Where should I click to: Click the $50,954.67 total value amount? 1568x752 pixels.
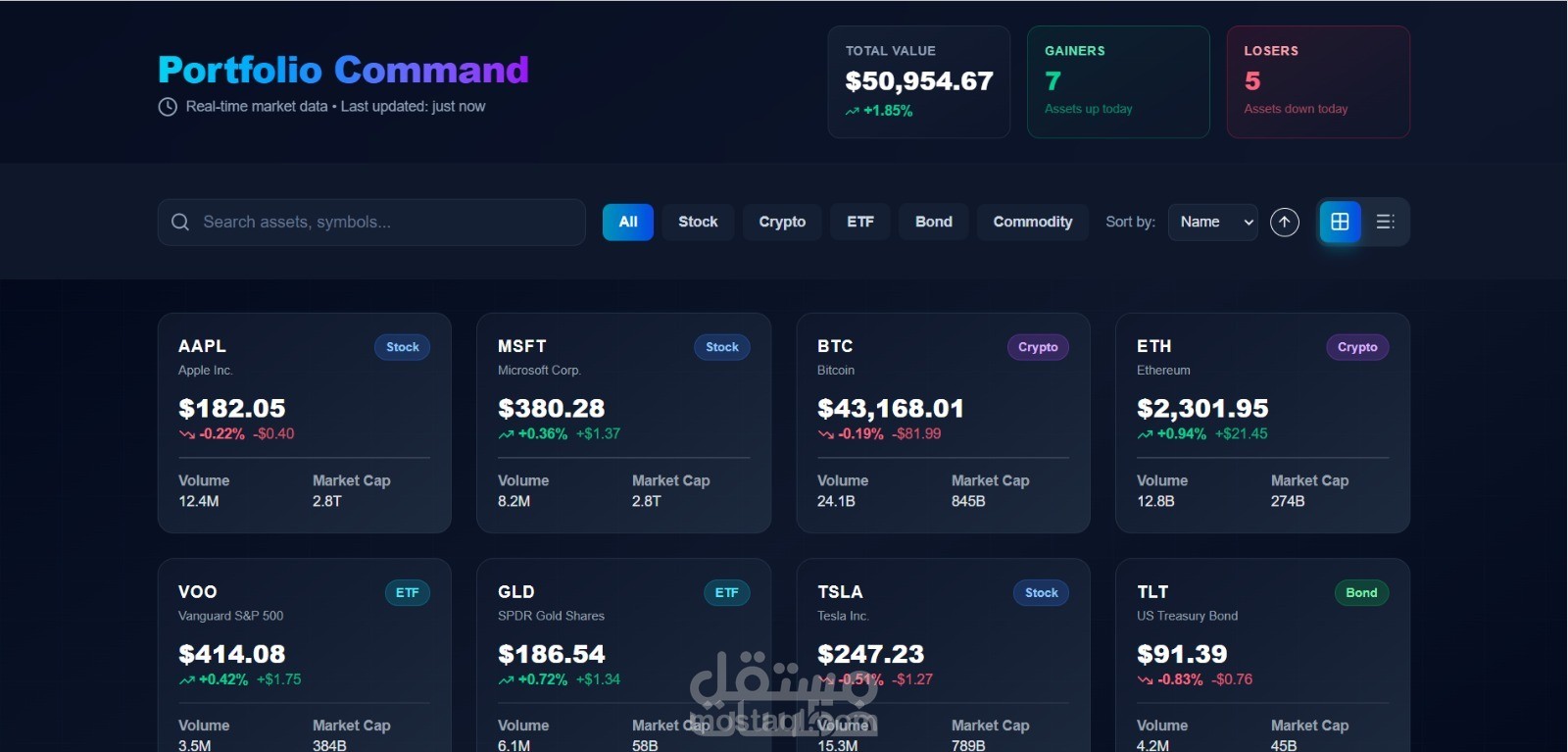tap(919, 81)
